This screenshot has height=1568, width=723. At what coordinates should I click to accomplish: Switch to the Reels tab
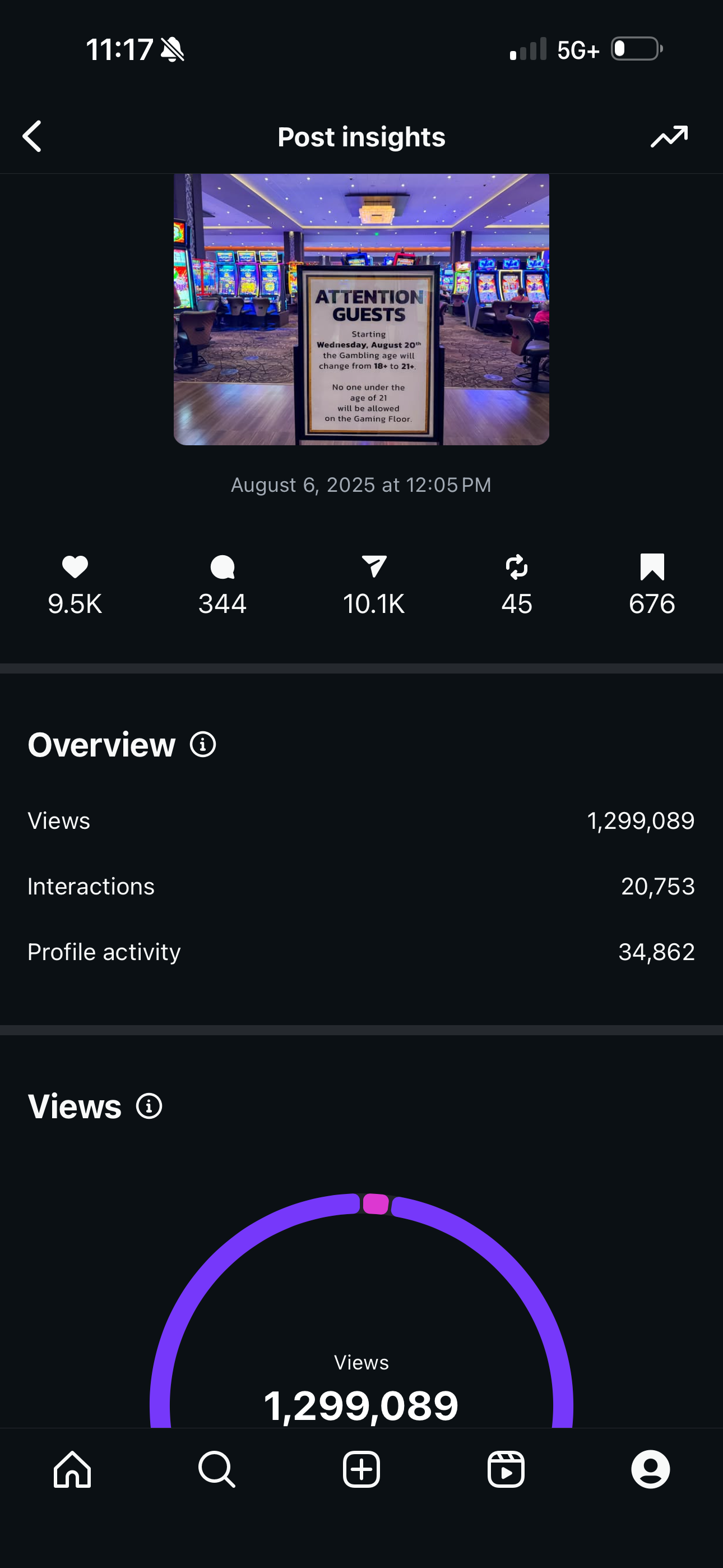pyautogui.click(x=506, y=1469)
